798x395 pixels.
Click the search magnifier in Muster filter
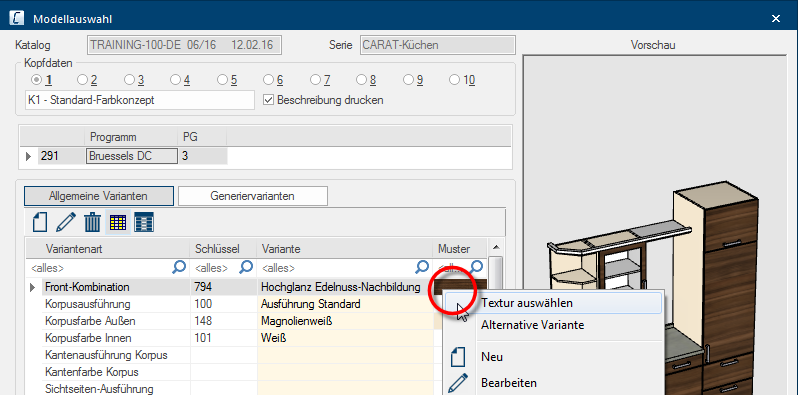click(x=477, y=267)
